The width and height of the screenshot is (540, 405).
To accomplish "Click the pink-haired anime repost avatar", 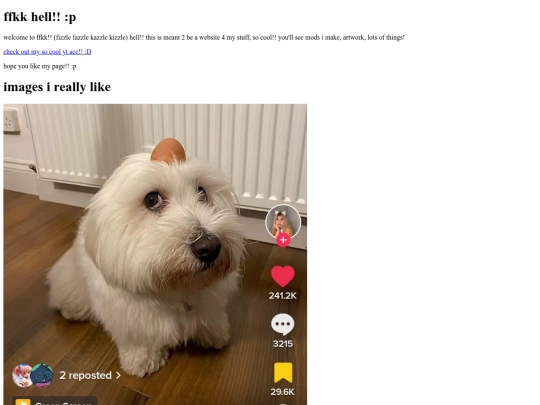I will 22,375.
